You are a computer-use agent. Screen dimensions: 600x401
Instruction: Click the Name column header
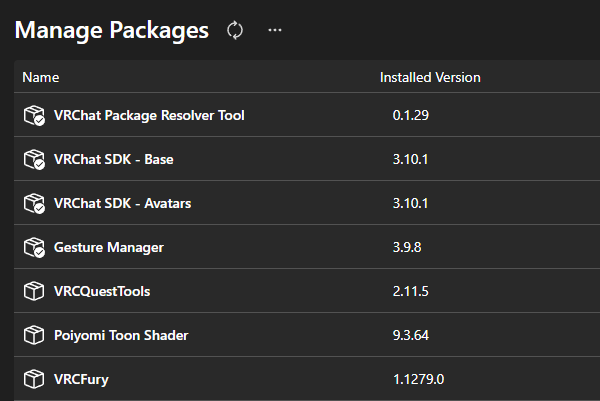[x=41, y=77]
